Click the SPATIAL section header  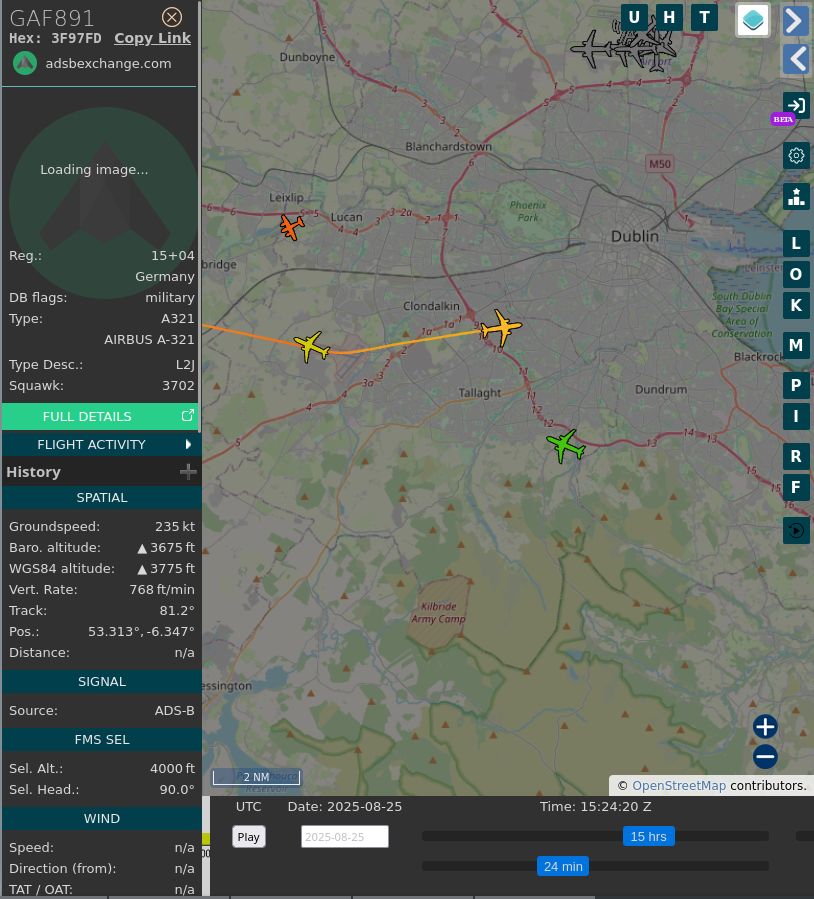[102, 498]
